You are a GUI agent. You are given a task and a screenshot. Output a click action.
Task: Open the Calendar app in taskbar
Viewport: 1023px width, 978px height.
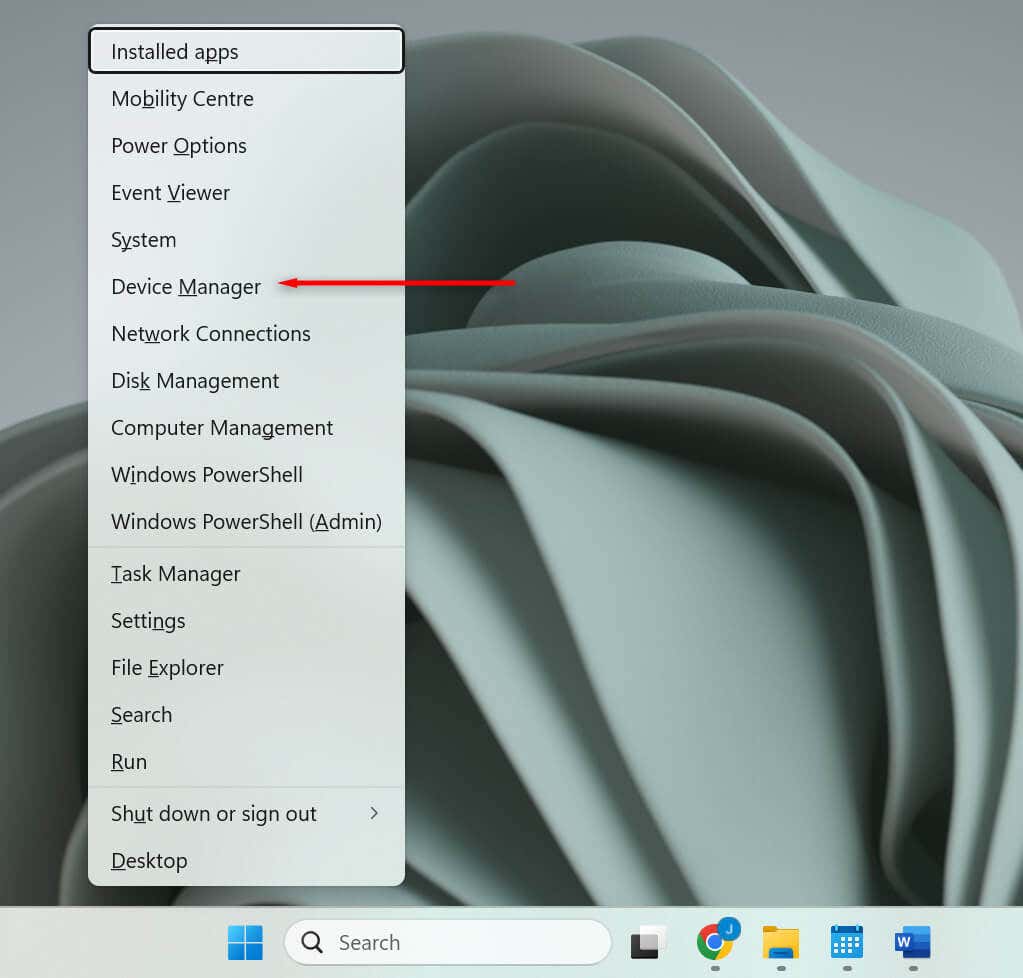(846, 942)
